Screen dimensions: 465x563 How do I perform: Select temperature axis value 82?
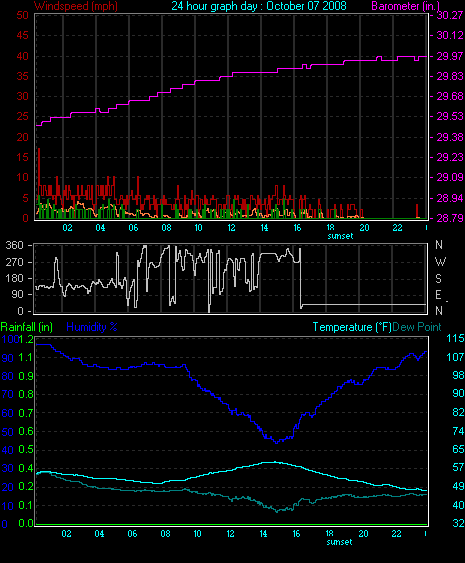tap(459, 412)
